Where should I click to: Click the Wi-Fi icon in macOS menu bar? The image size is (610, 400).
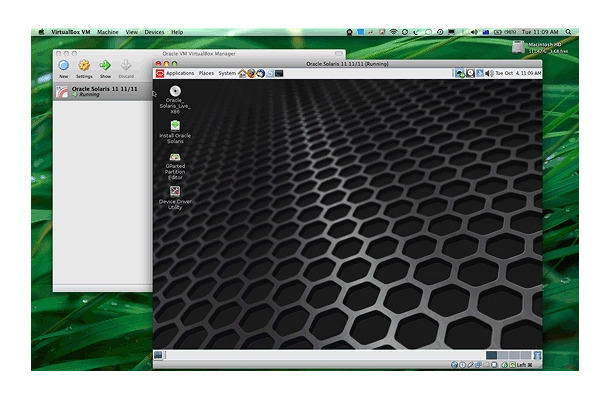click(x=393, y=32)
